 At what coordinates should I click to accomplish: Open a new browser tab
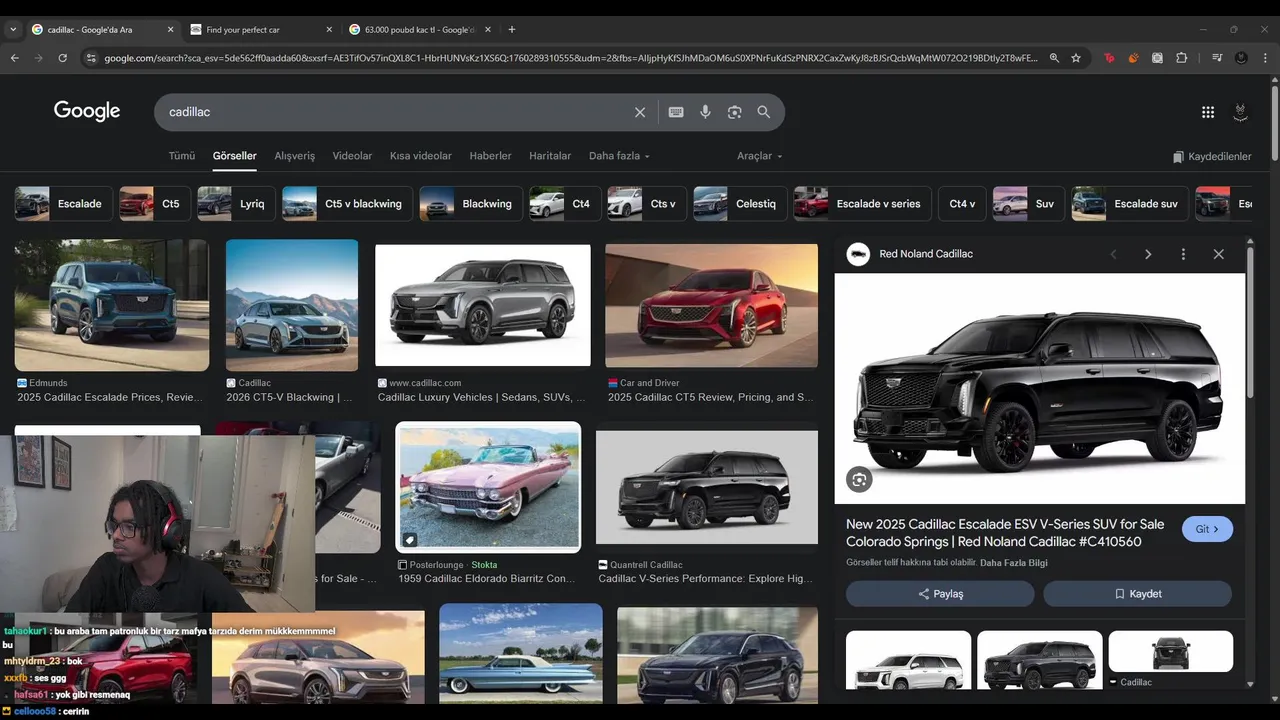click(512, 29)
